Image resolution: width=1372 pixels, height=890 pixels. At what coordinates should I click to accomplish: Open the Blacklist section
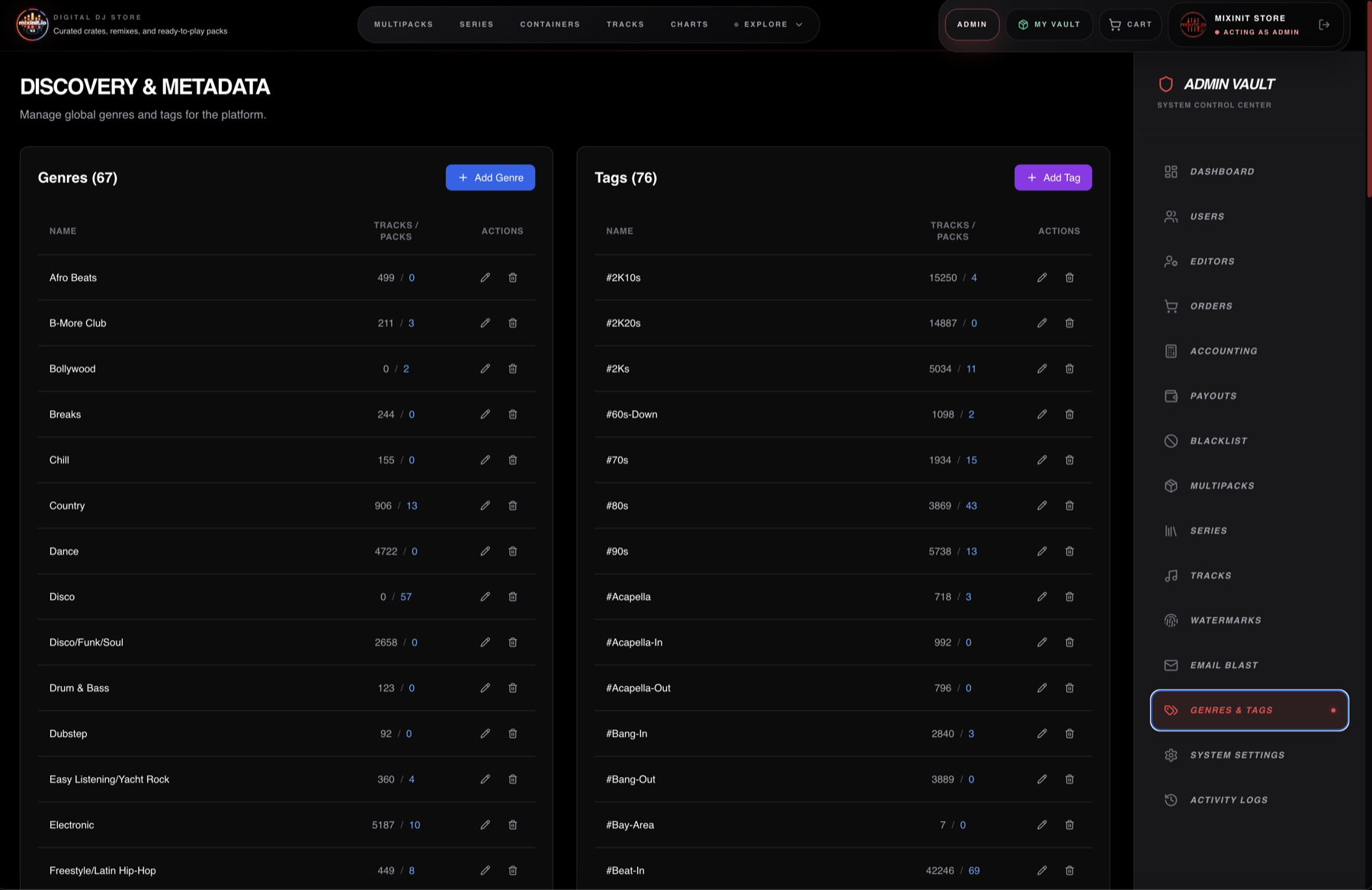tap(1218, 440)
